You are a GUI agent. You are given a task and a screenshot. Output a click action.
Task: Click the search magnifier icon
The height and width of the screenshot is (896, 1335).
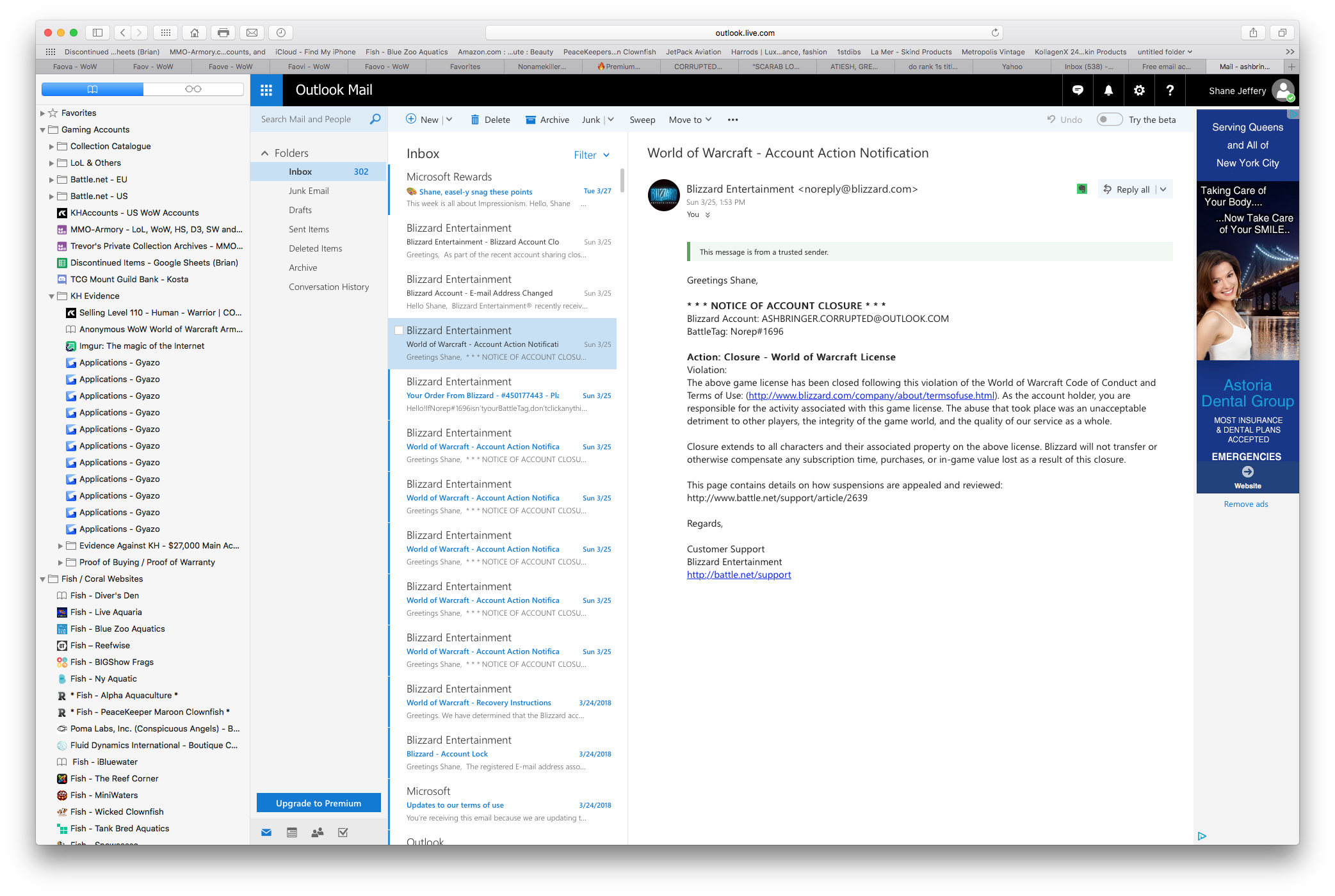[x=375, y=119]
